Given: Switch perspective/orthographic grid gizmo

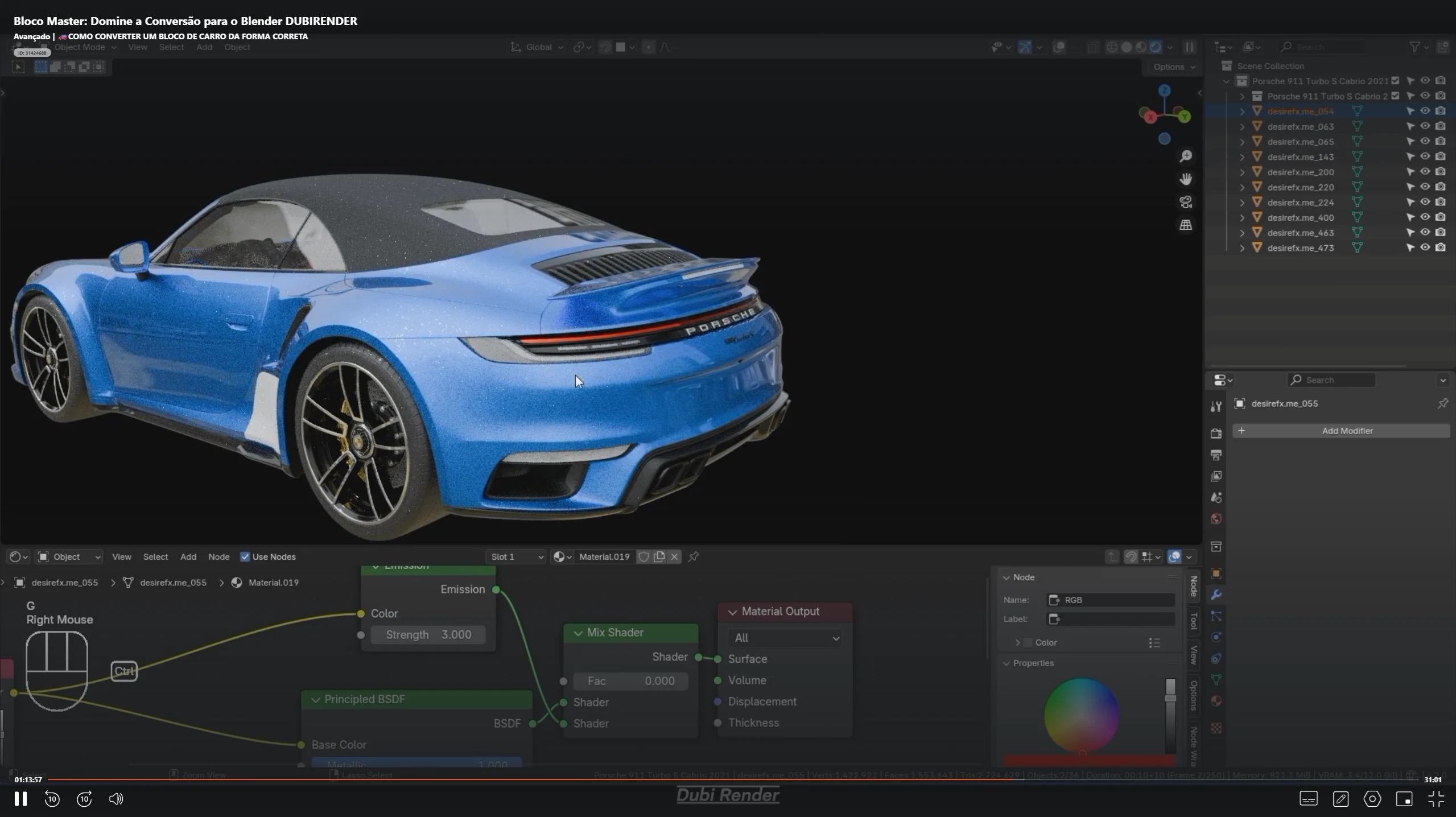Looking at the screenshot, I should [1186, 225].
